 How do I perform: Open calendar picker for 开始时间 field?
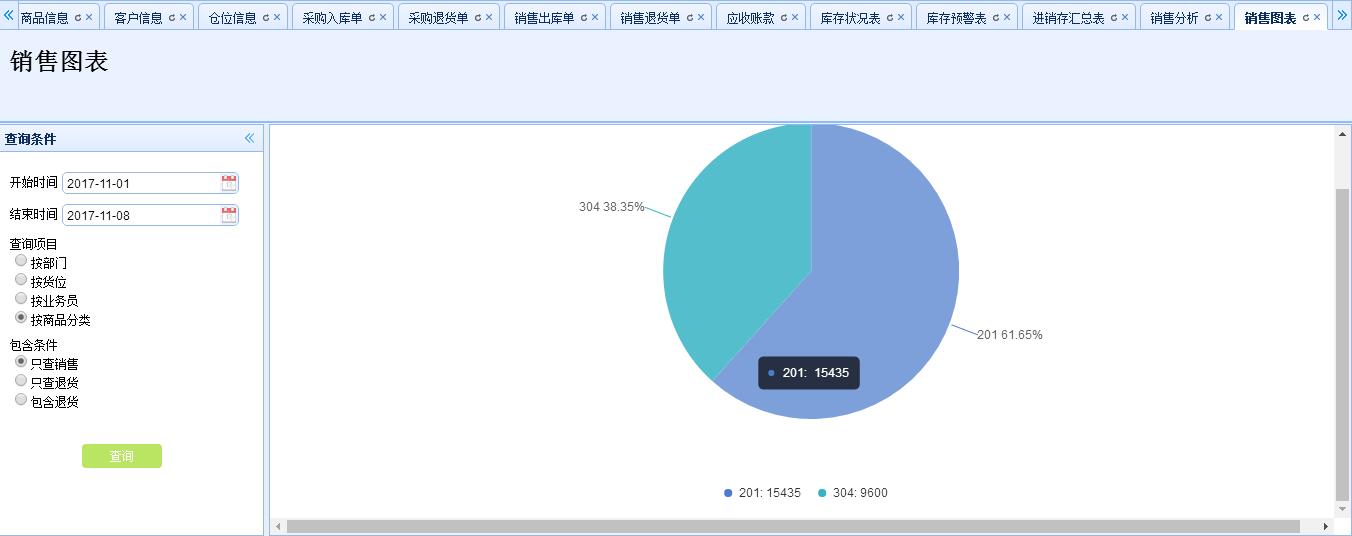[x=229, y=183]
